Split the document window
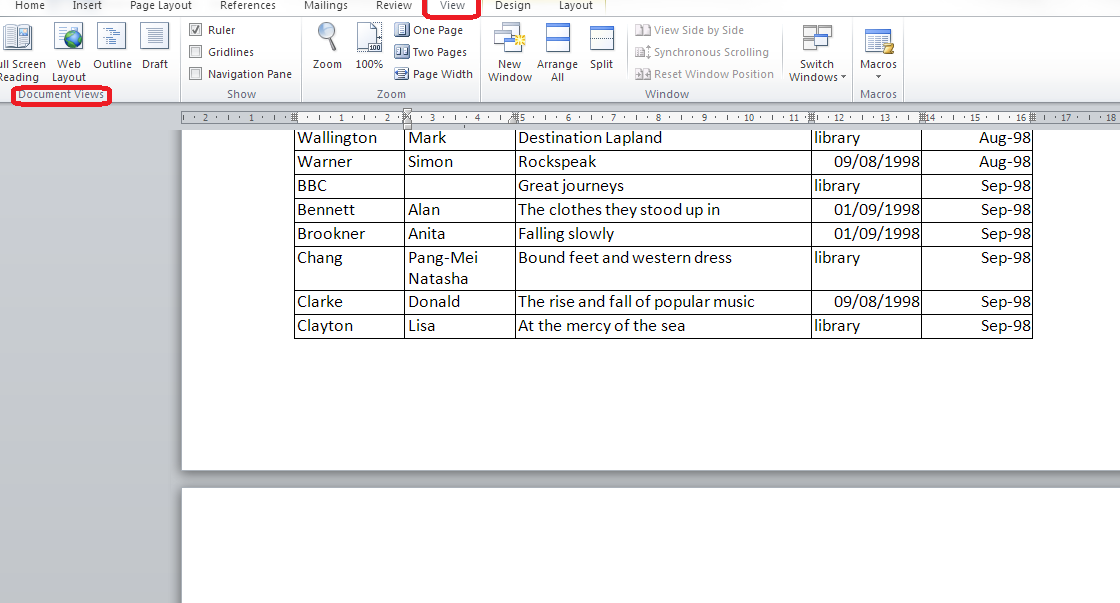Viewport: 1120px width, 603px height. pyautogui.click(x=601, y=46)
